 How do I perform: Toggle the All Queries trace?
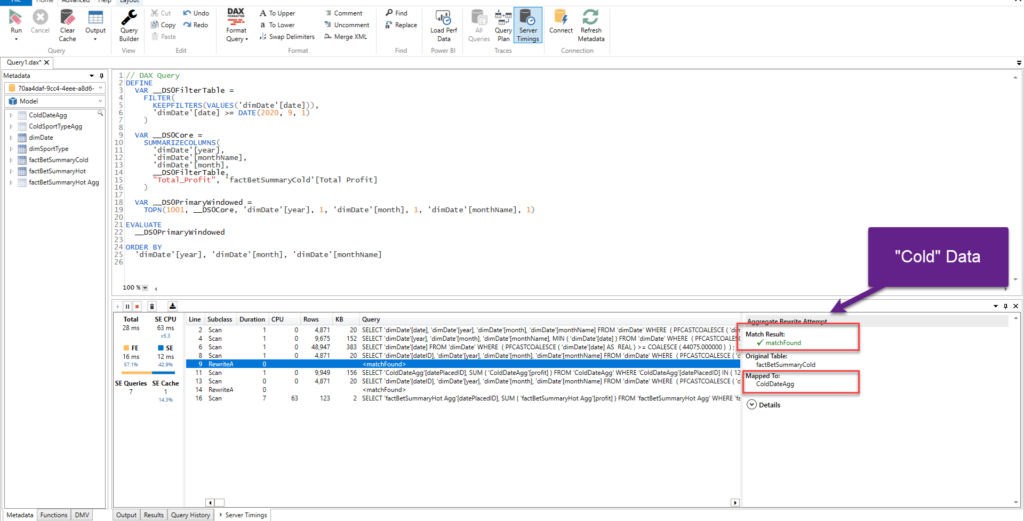(479, 25)
